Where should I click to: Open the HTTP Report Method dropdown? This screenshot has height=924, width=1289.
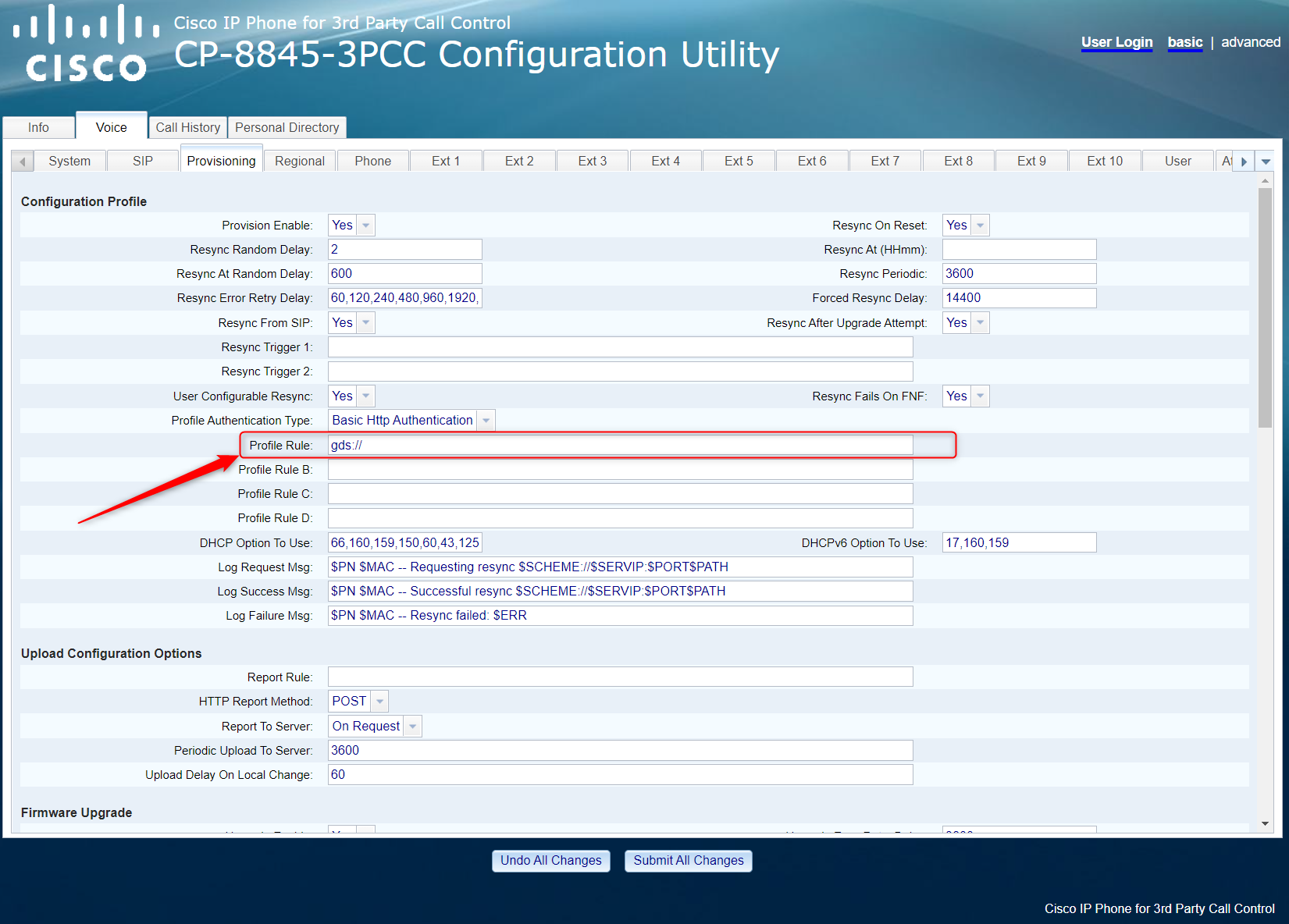(x=379, y=701)
